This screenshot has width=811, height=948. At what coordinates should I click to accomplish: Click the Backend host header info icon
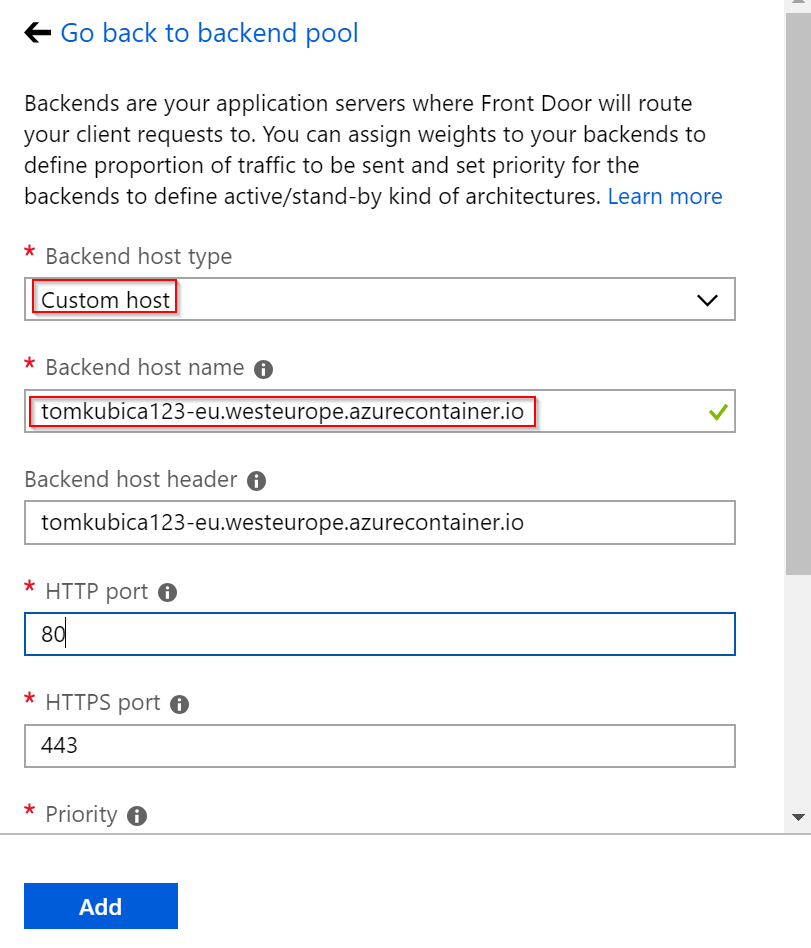point(256,481)
